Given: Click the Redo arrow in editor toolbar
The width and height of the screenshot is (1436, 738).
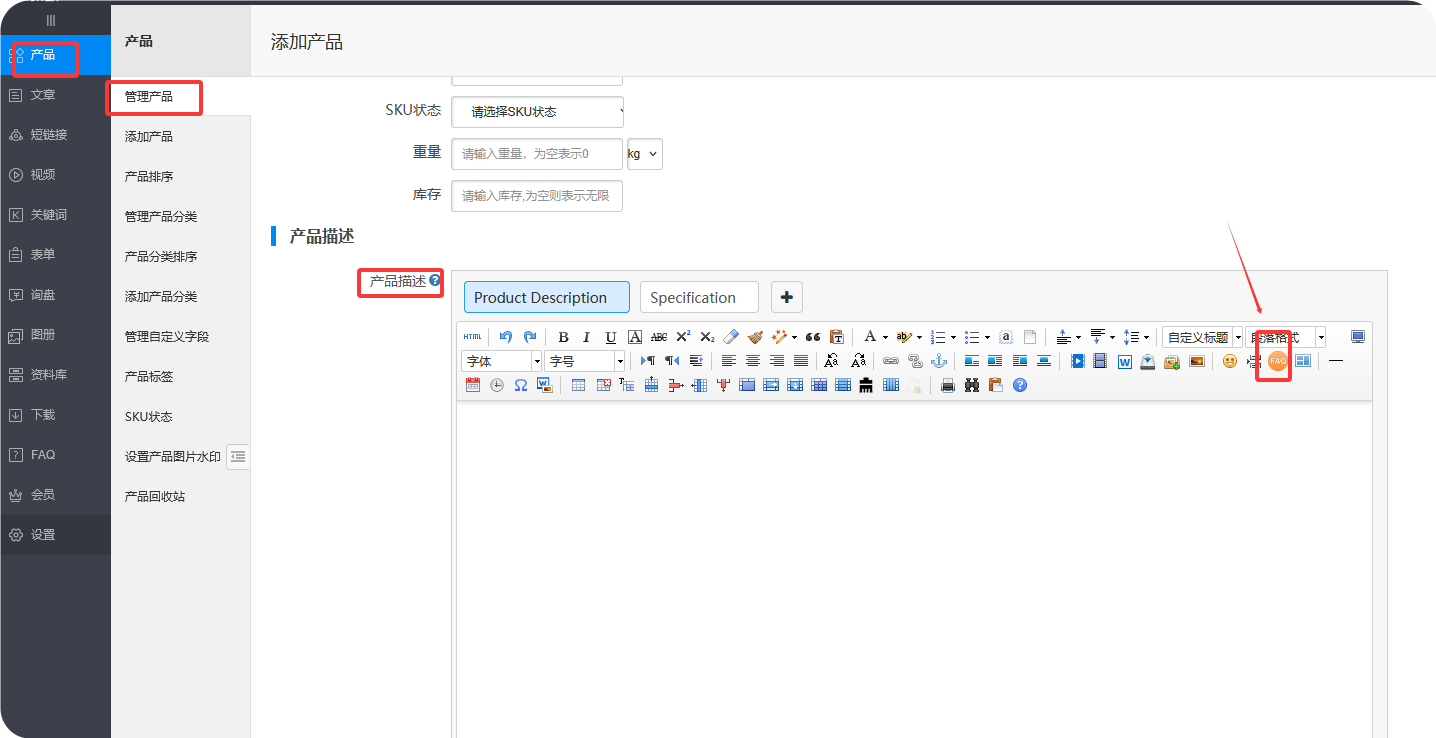Looking at the screenshot, I should click(530, 337).
